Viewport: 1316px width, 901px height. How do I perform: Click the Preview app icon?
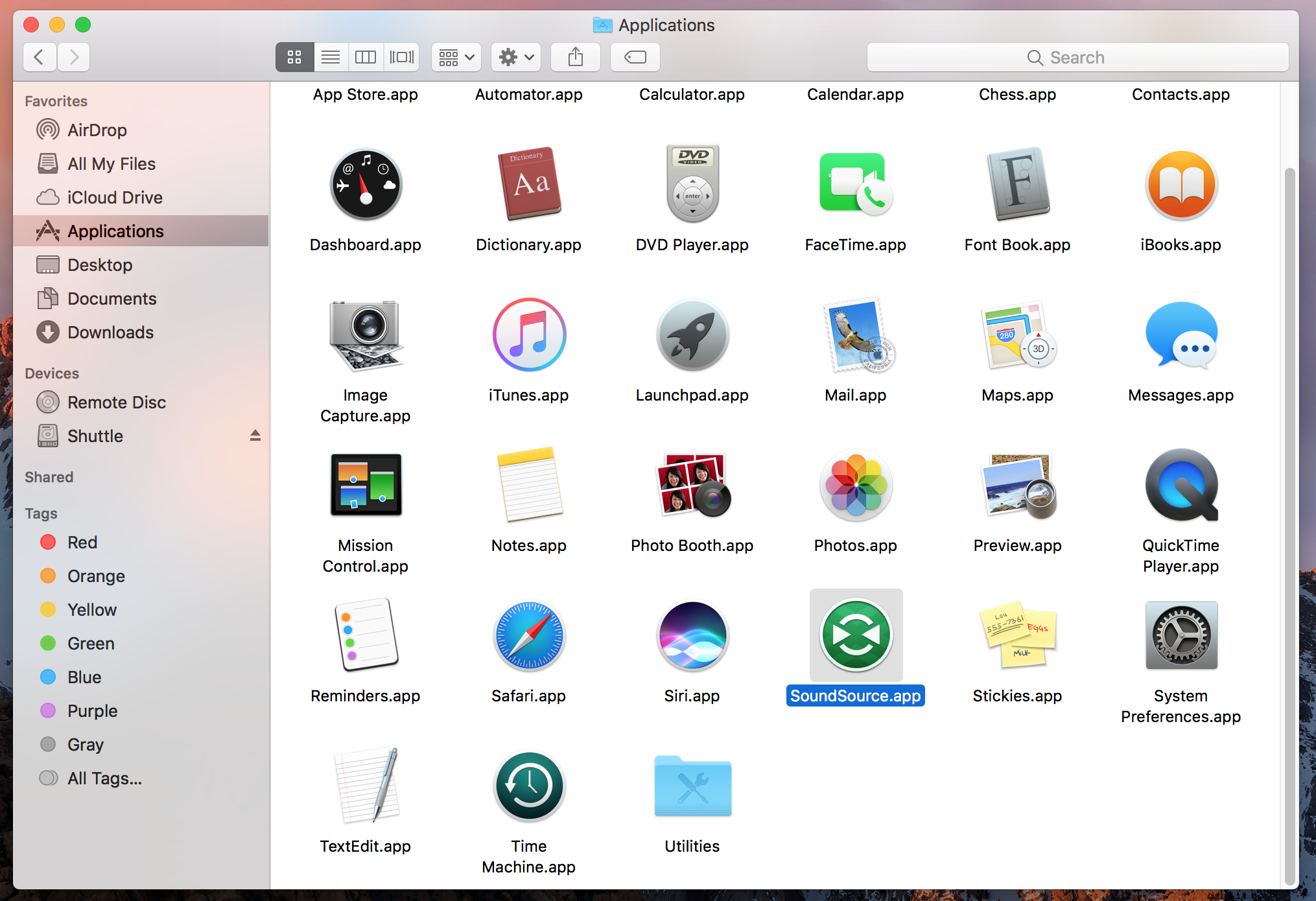tap(1019, 485)
